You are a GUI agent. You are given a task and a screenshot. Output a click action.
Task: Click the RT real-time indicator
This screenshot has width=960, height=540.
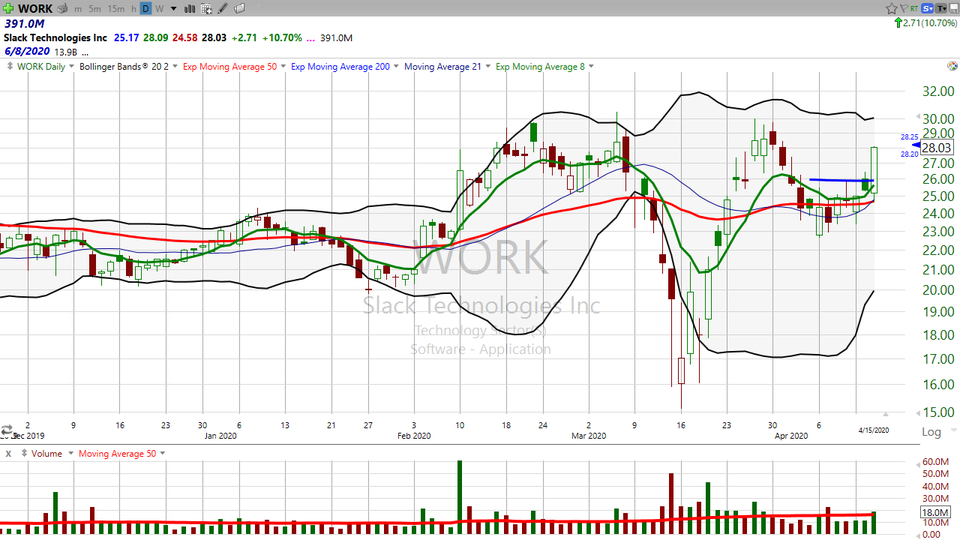pos(914,8)
